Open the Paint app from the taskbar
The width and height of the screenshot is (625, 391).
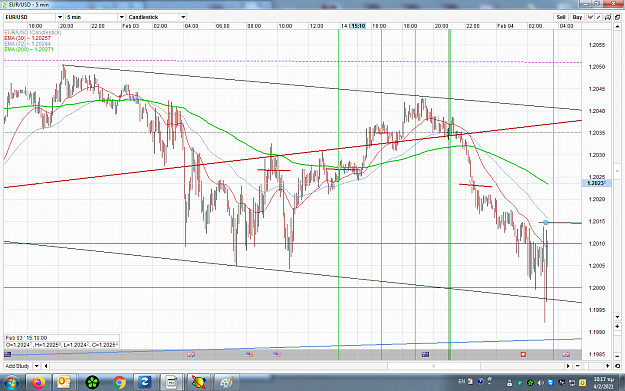226,383
